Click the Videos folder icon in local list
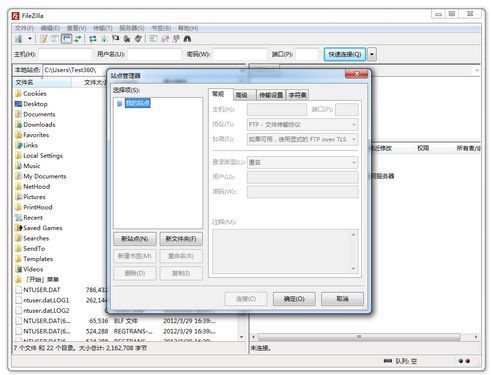The width and height of the screenshot is (492, 375). (18, 269)
